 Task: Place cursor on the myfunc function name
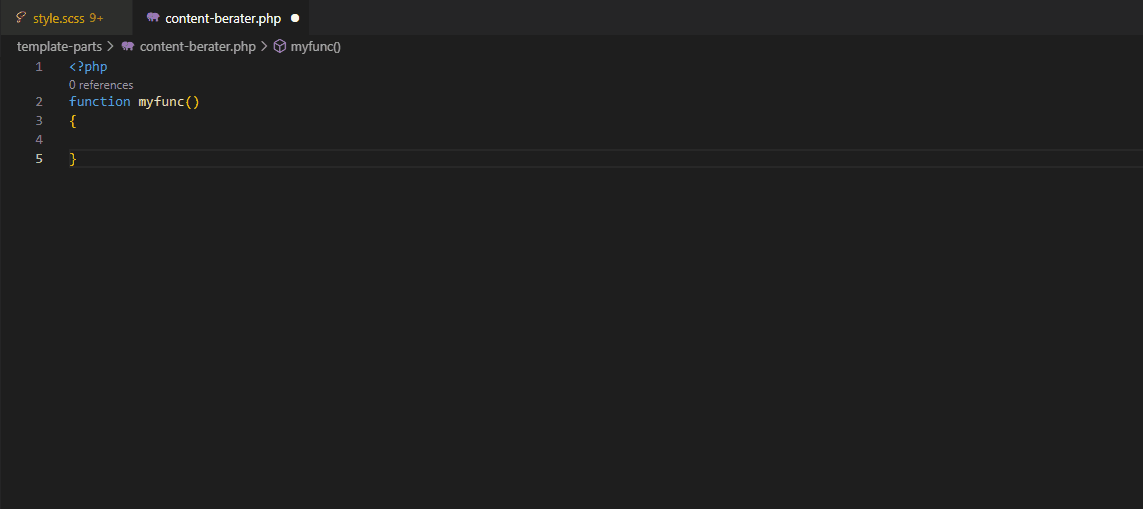161,102
